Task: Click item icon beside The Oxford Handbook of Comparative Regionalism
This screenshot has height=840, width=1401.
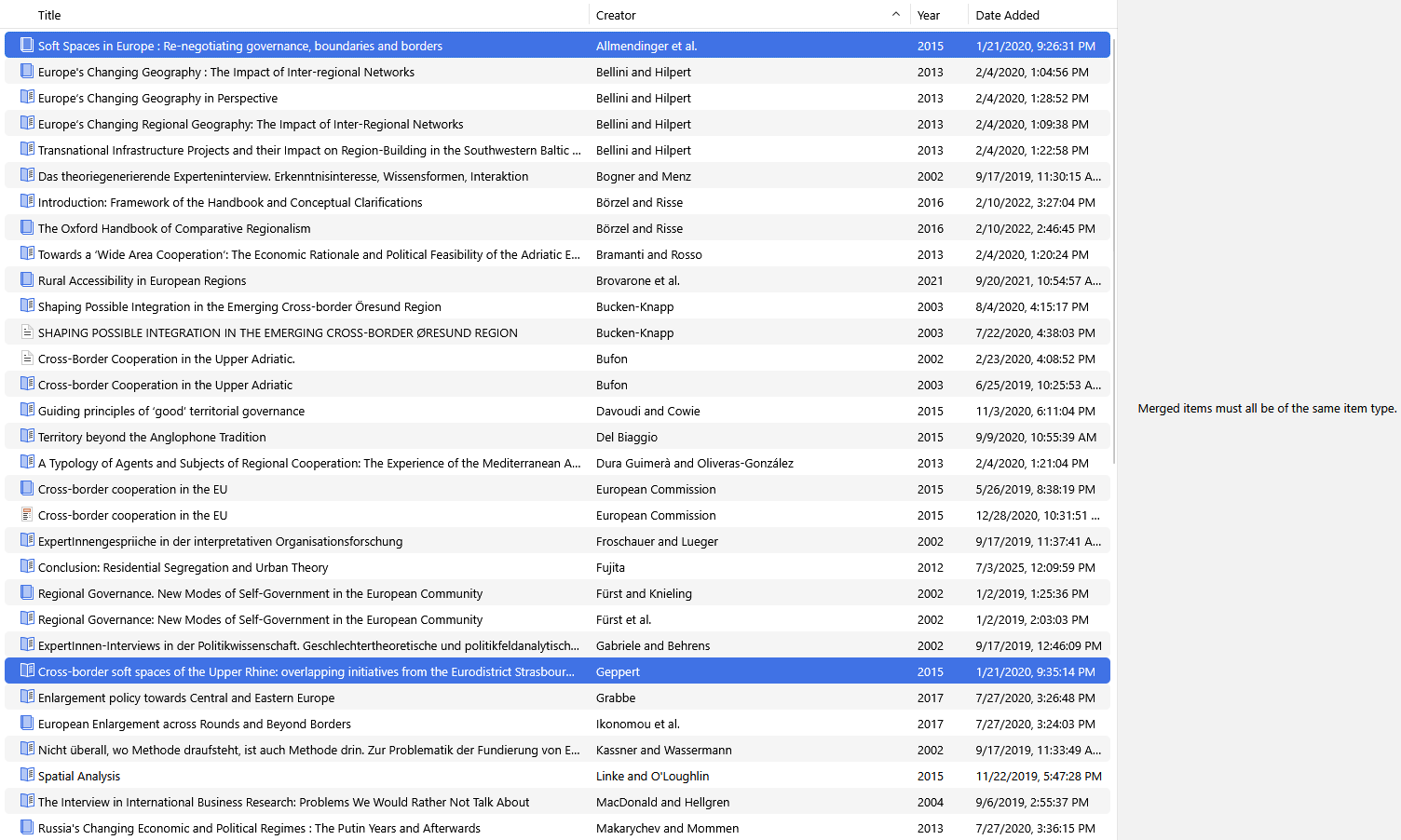Action: point(27,227)
